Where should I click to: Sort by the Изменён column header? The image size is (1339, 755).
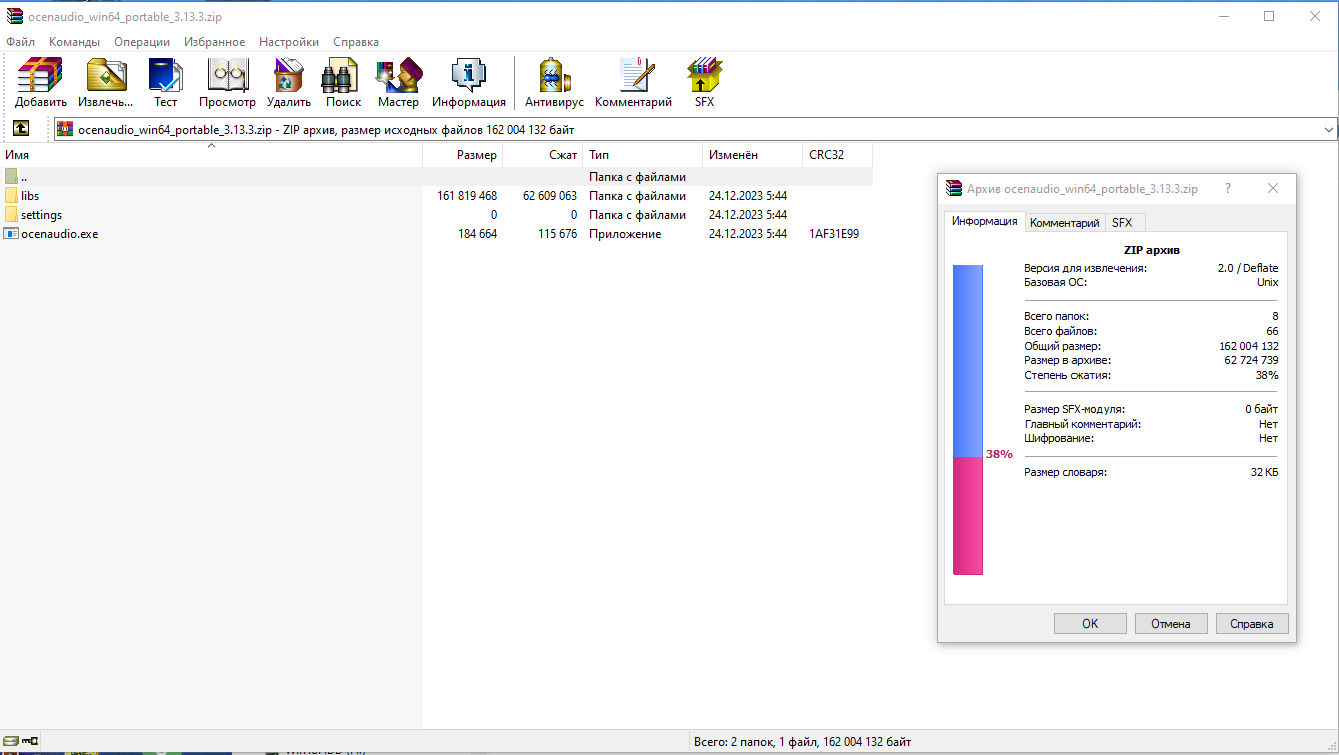click(752, 155)
